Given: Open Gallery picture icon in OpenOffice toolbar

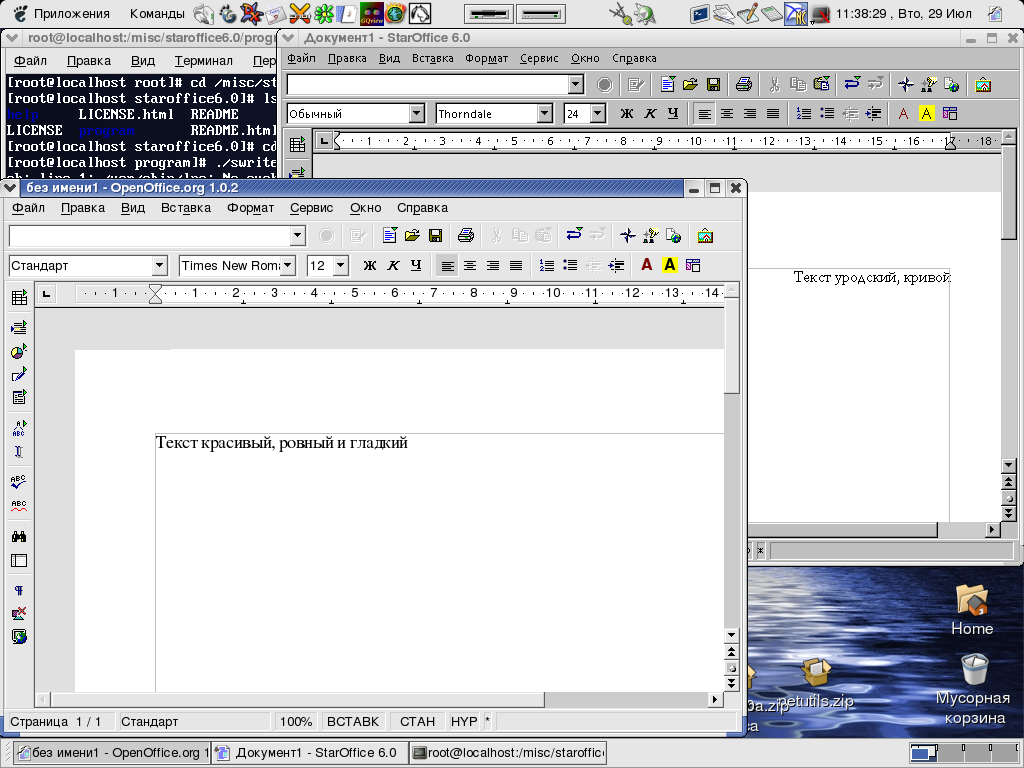Looking at the screenshot, I should click(x=705, y=235).
